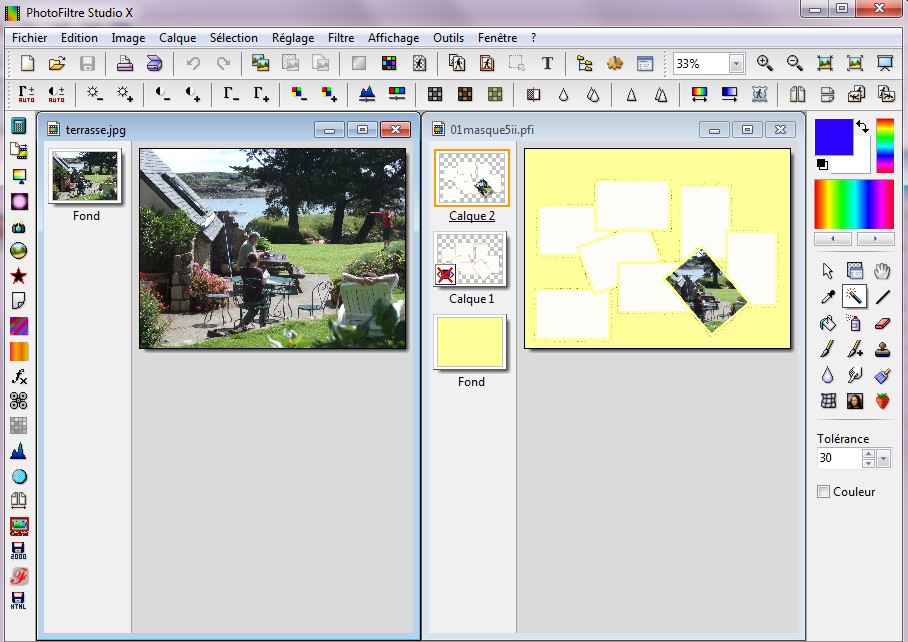Open the ? help menu
Viewport: 908px width, 642px height.
click(x=533, y=38)
